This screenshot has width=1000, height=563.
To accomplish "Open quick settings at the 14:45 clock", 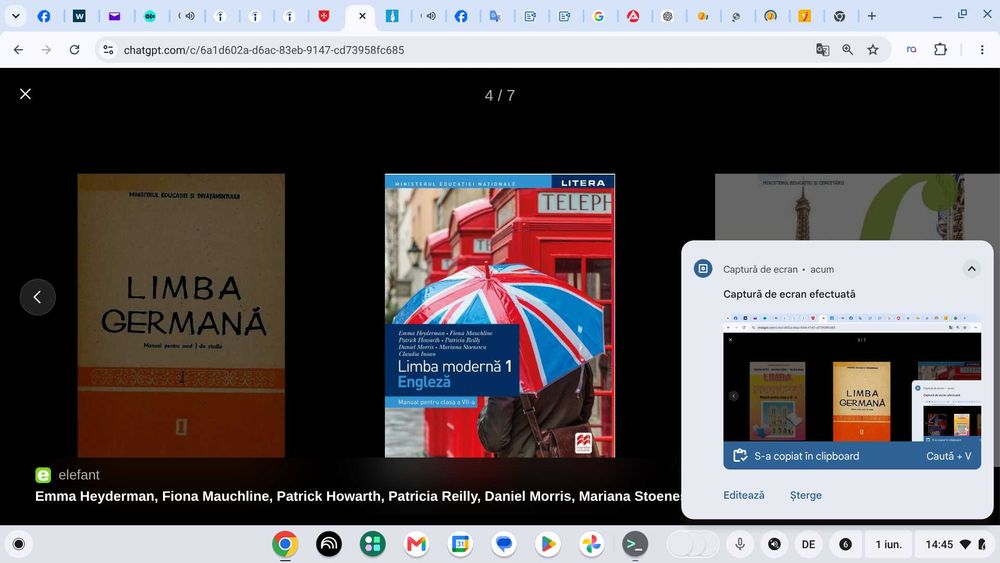I will [955, 544].
